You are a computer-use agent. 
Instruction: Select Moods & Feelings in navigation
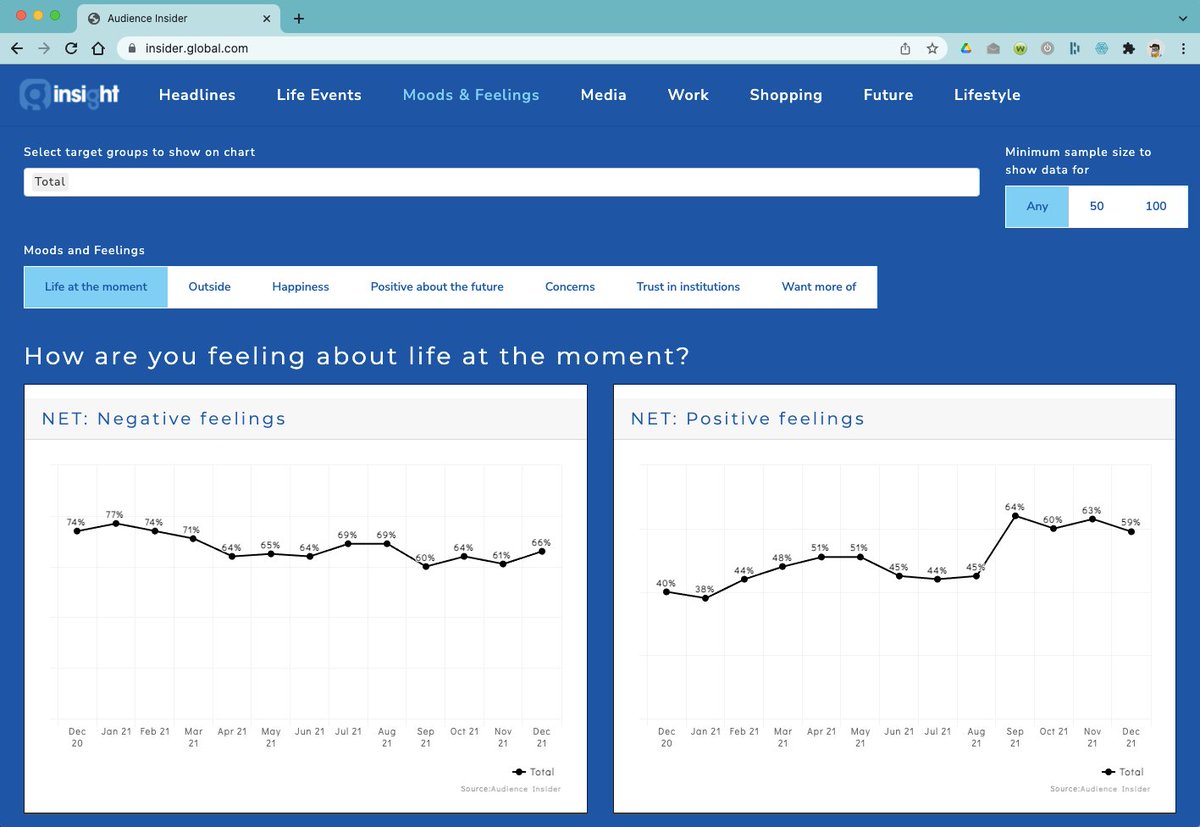[x=471, y=95]
